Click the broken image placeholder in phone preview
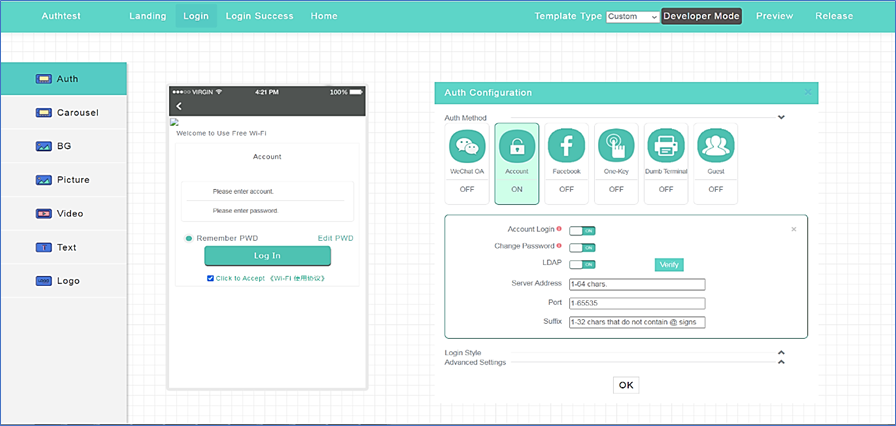 [x=174, y=122]
